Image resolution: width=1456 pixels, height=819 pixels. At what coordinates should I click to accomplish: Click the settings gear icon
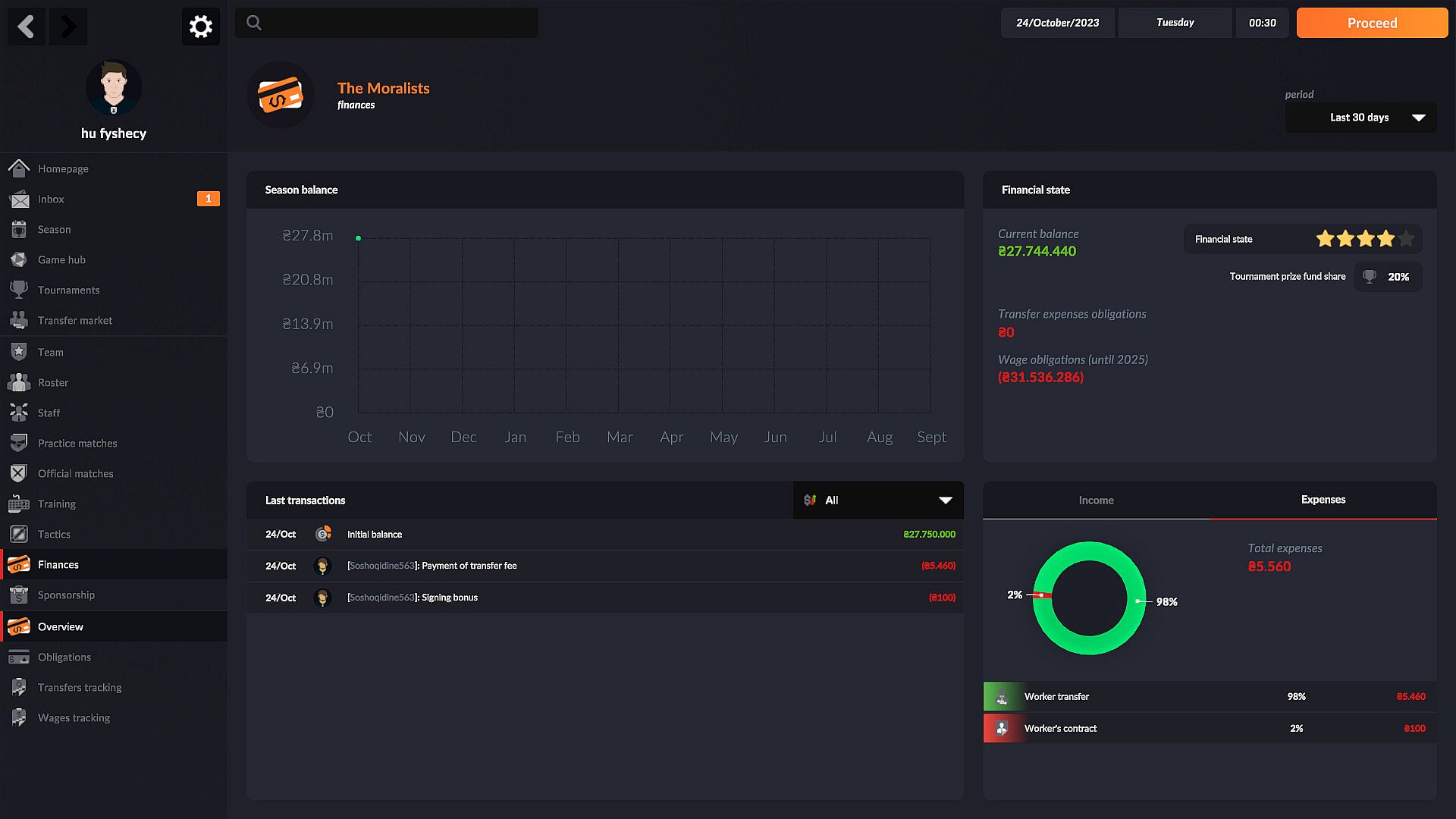click(200, 27)
